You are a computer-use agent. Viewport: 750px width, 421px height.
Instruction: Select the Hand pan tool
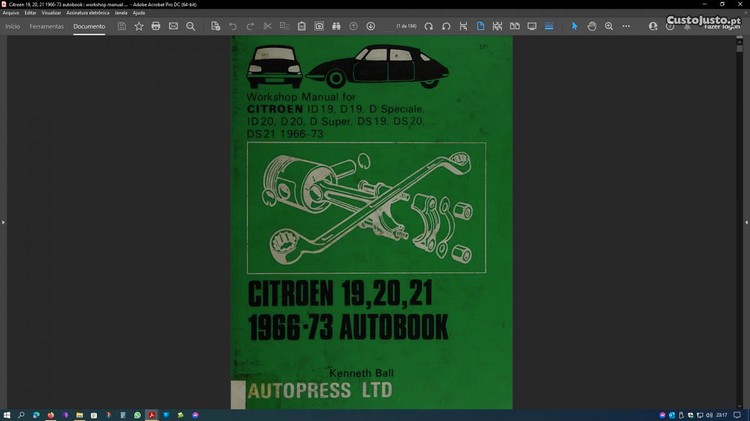click(x=592, y=26)
